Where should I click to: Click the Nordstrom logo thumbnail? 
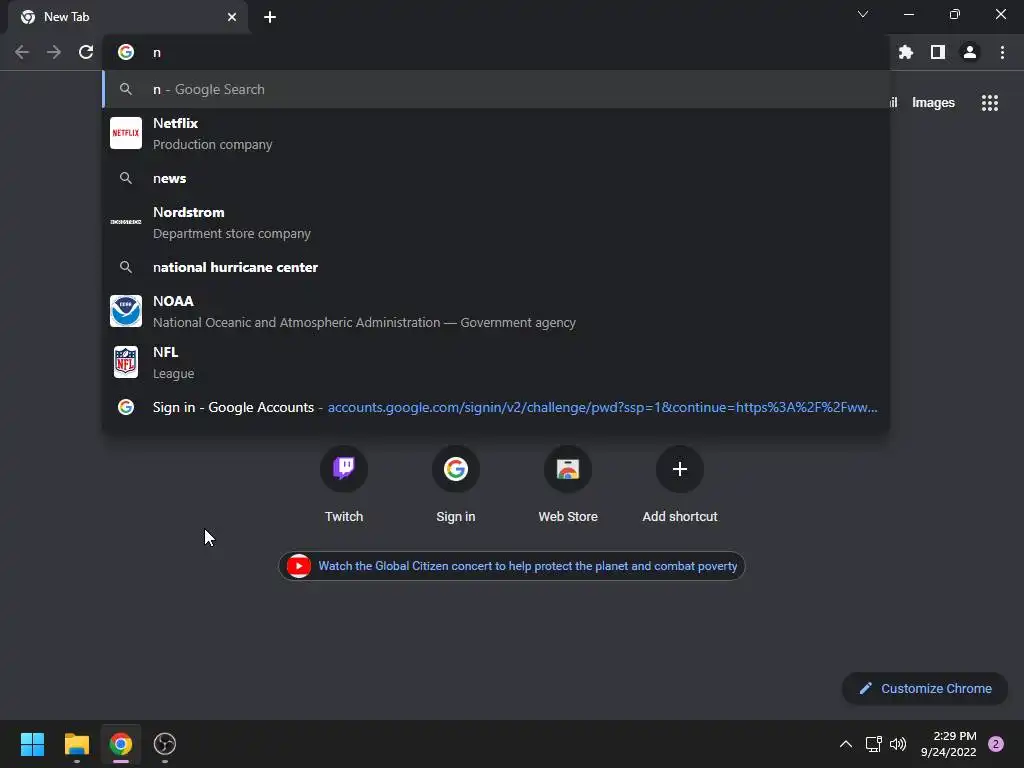click(x=126, y=222)
